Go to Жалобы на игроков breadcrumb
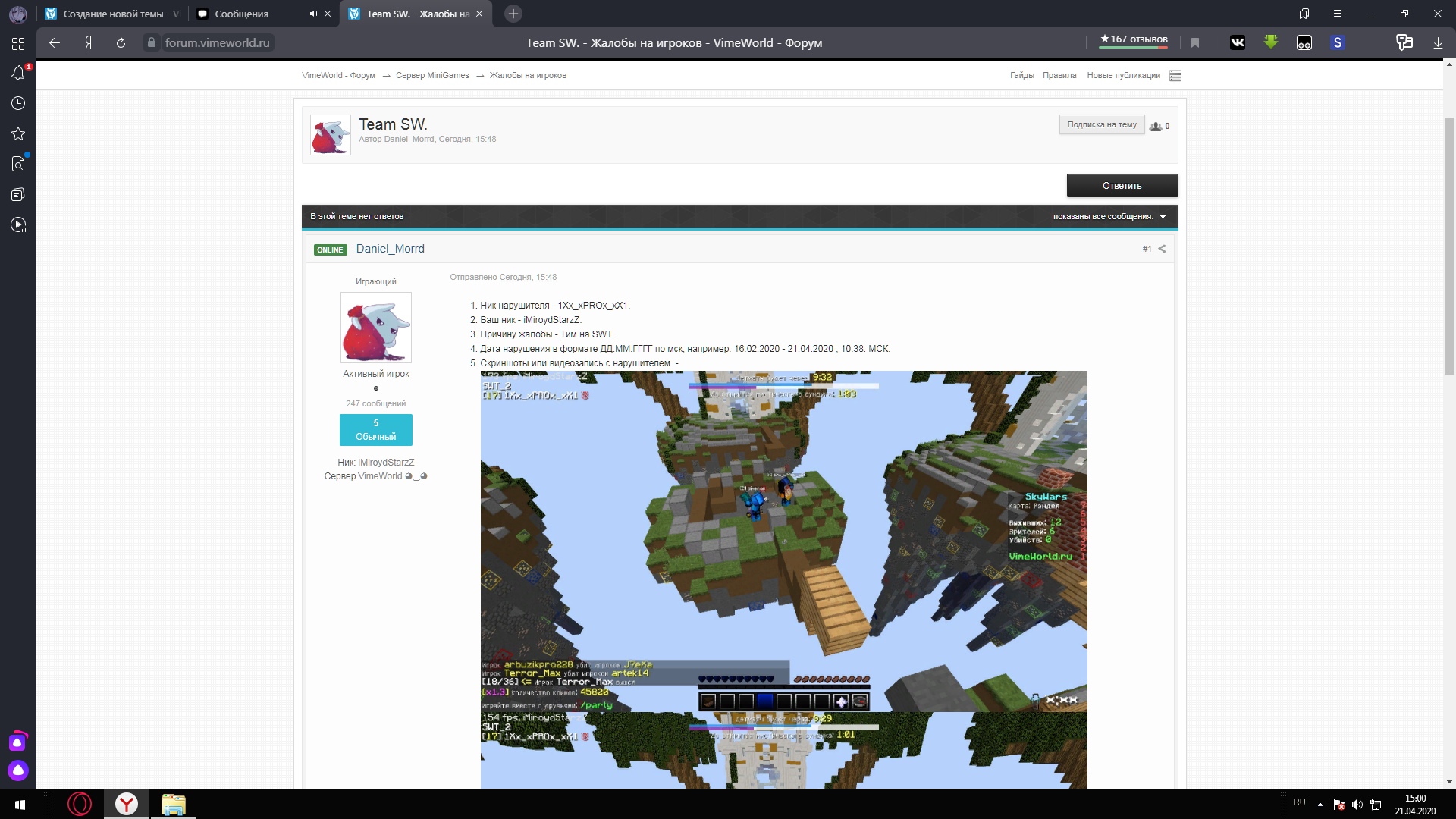This screenshot has height=819, width=1456. coord(528,75)
